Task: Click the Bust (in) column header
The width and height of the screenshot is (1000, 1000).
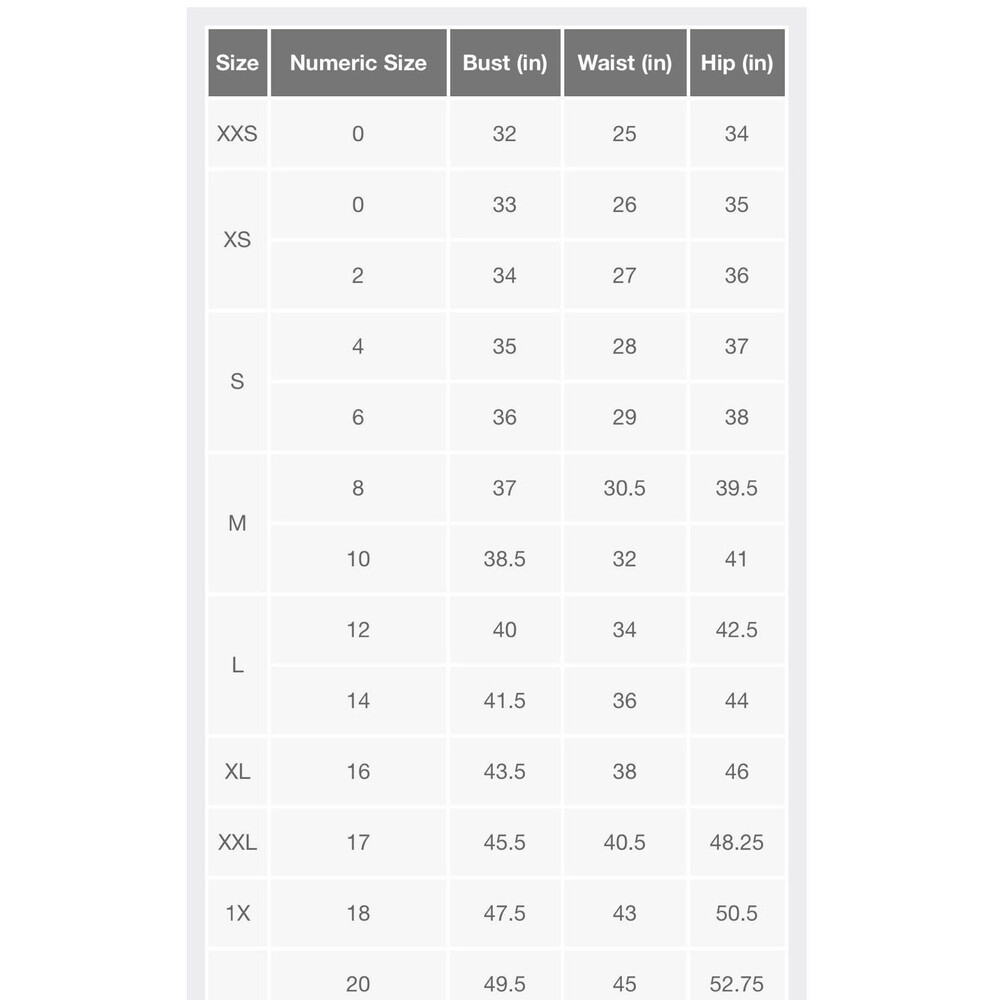Action: click(504, 62)
